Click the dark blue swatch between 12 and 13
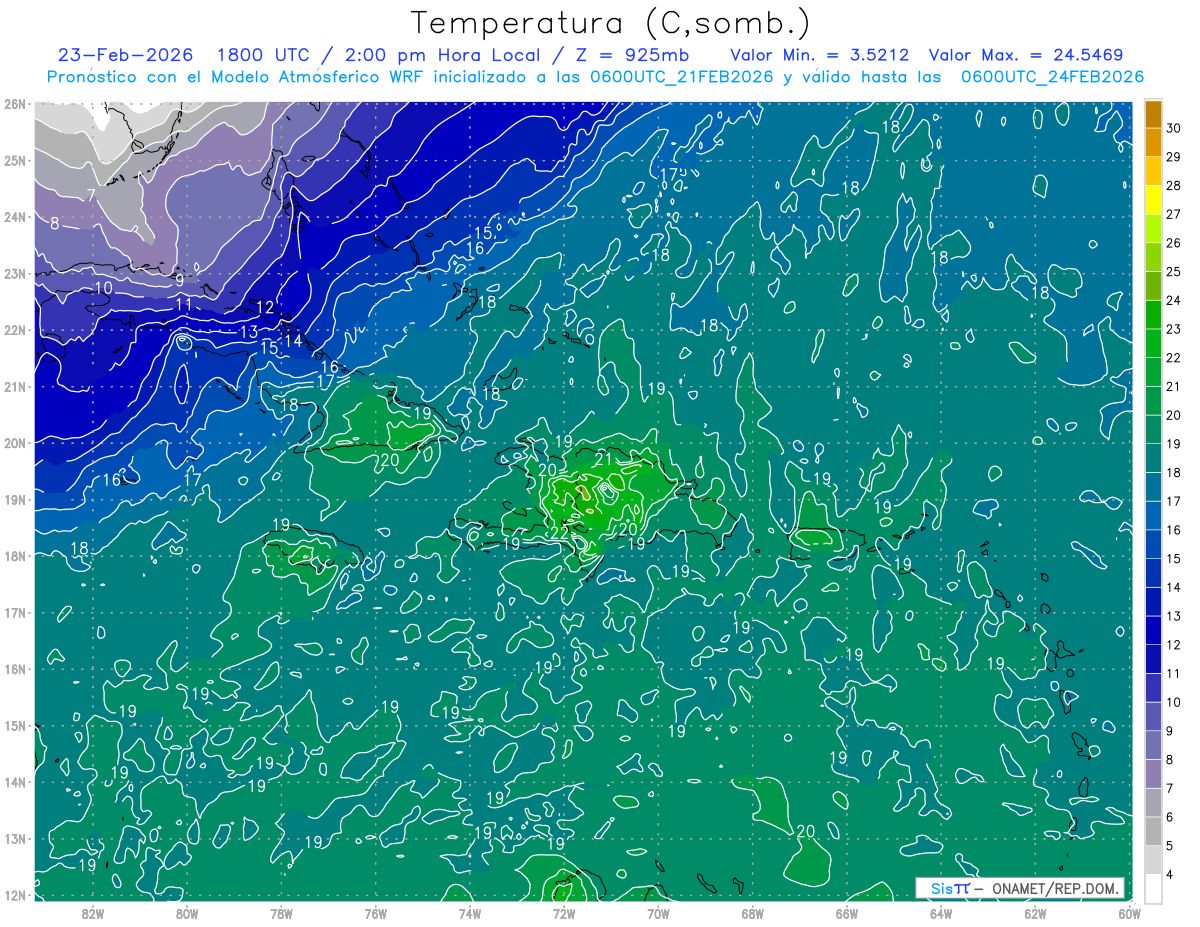This screenshot has width=1200, height=927. click(x=1153, y=630)
